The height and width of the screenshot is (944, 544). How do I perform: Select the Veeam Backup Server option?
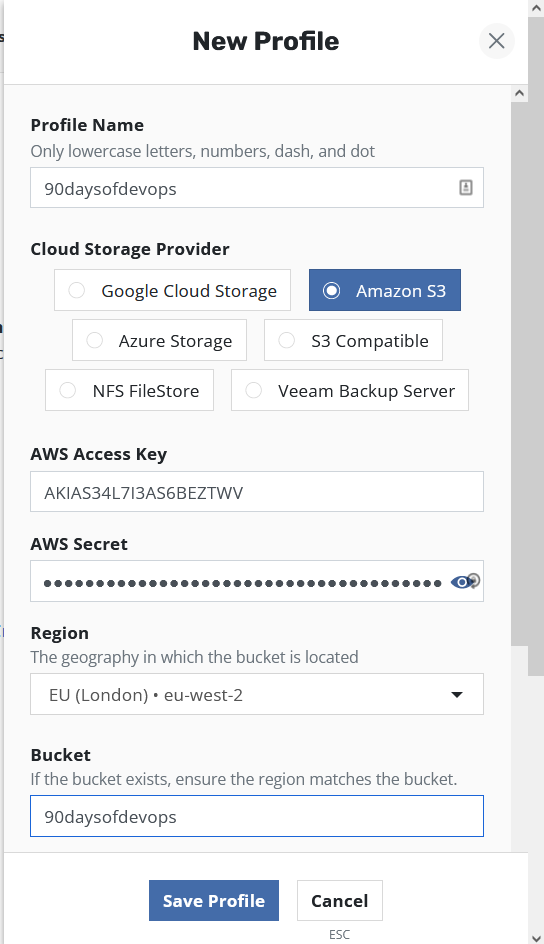tap(350, 390)
